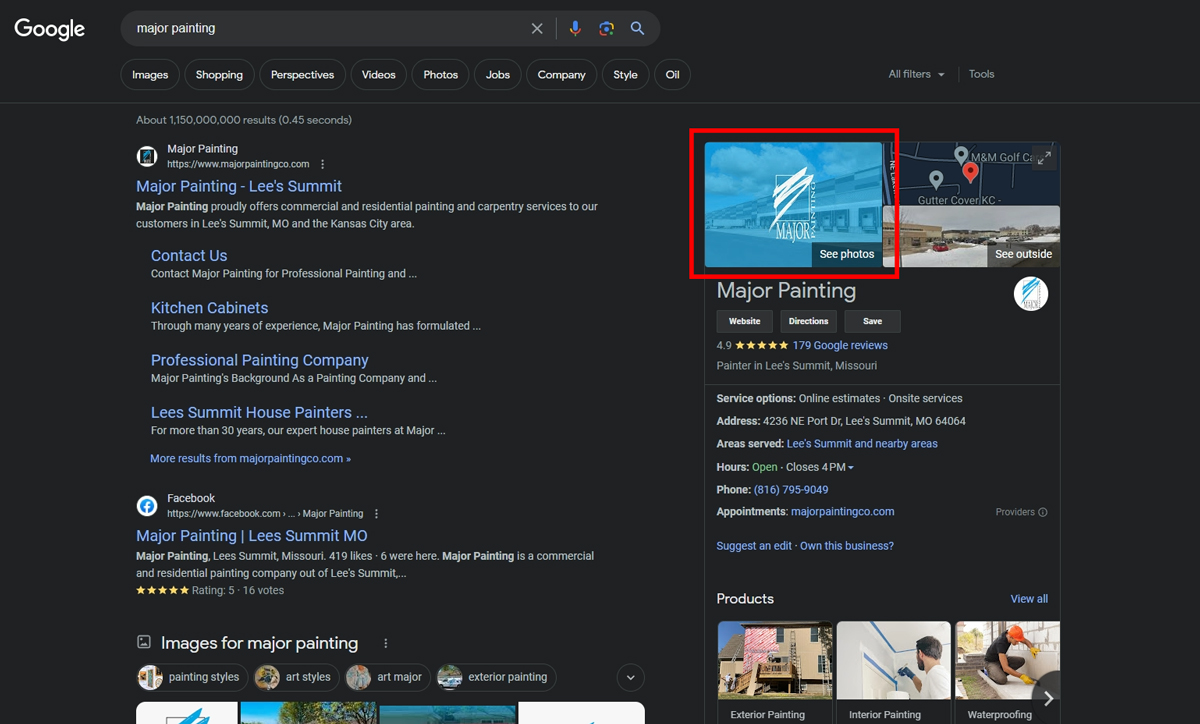Image resolution: width=1200 pixels, height=724 pixels.
Task: Click the Major Painting round logo in panel
Action: click(1031, 294)
